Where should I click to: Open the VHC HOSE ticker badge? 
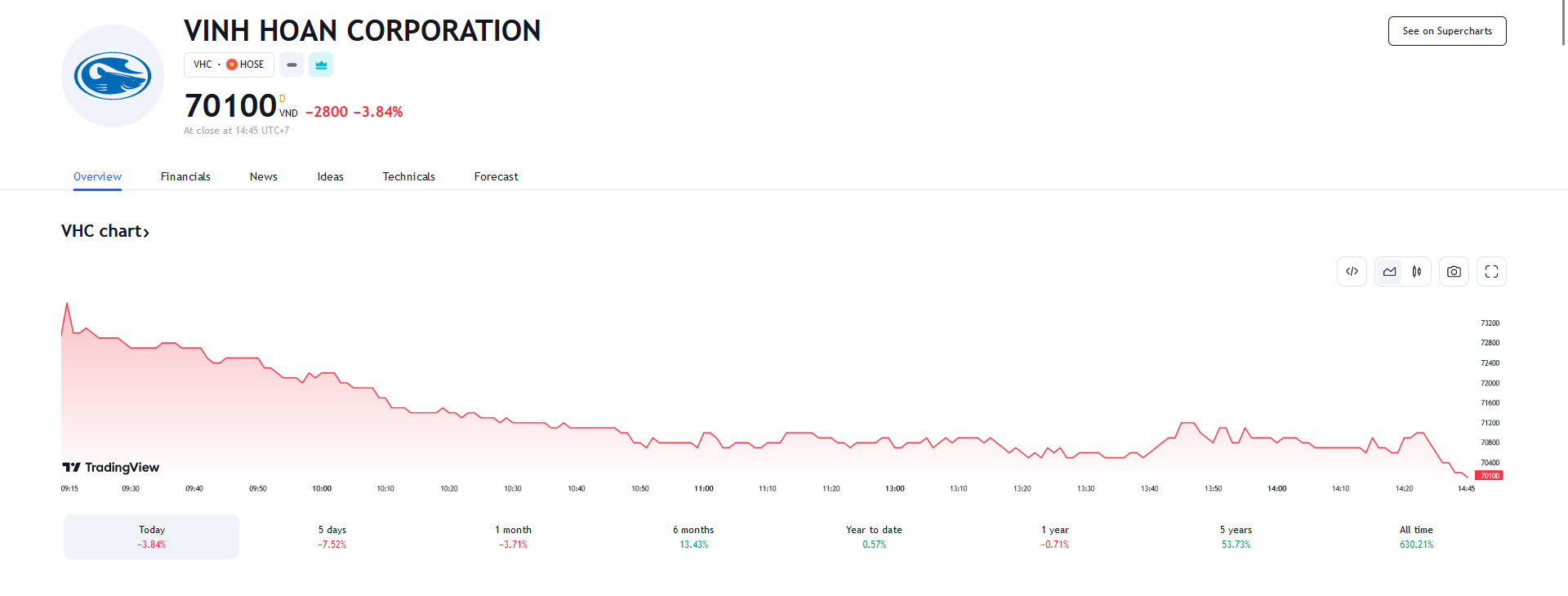(229, 64)
